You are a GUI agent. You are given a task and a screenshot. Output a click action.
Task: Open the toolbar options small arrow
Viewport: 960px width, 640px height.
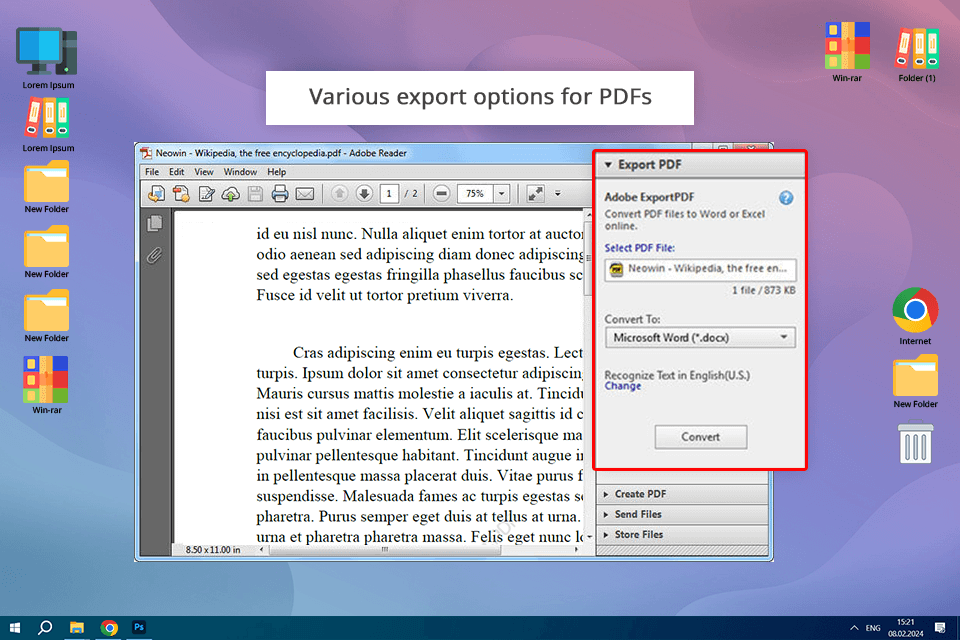pyautogui.click(x=558, y=194)
